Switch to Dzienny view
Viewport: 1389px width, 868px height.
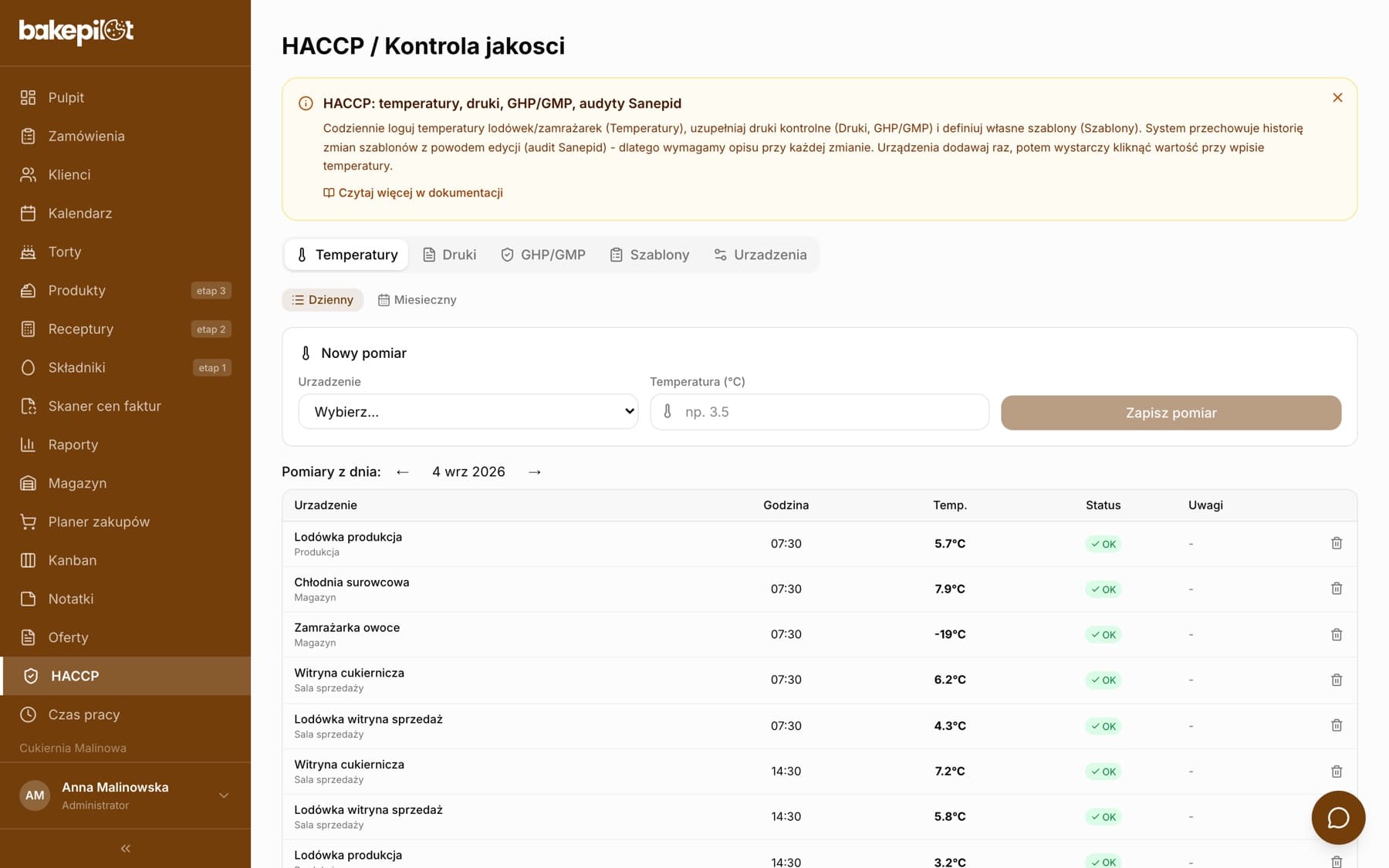pyautogui.click(x=323, y=300)
